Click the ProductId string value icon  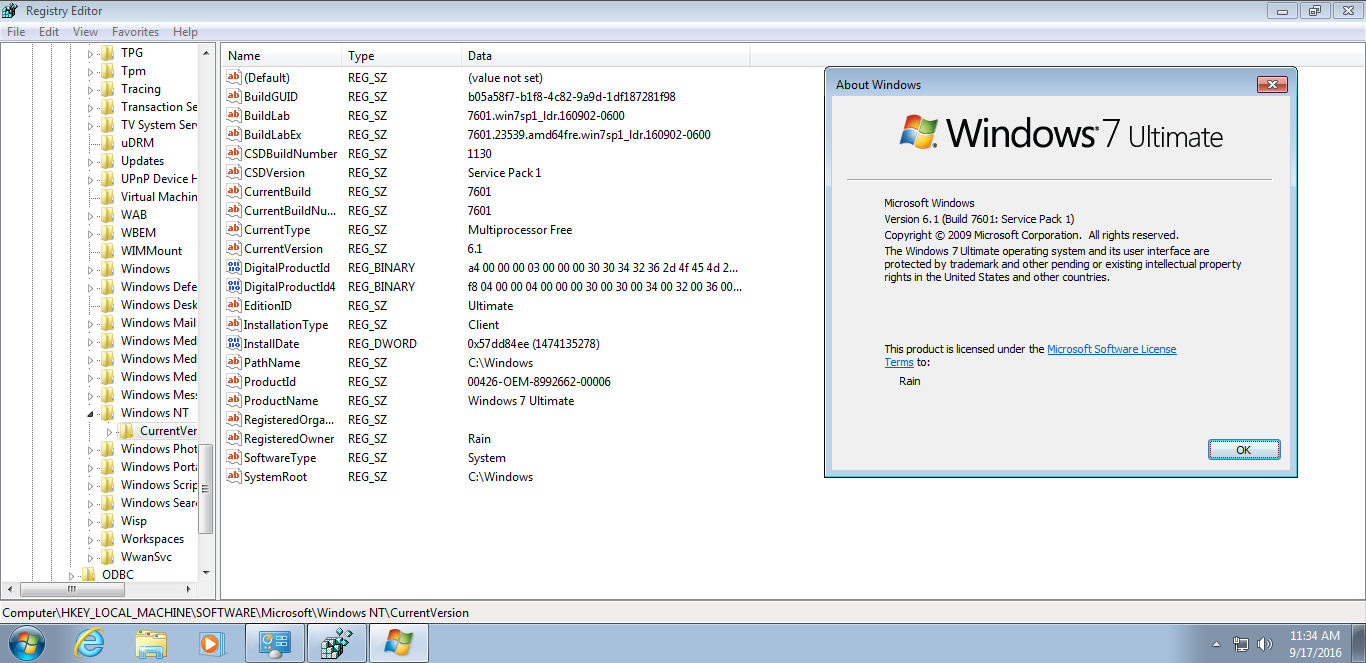pos(234,382)
